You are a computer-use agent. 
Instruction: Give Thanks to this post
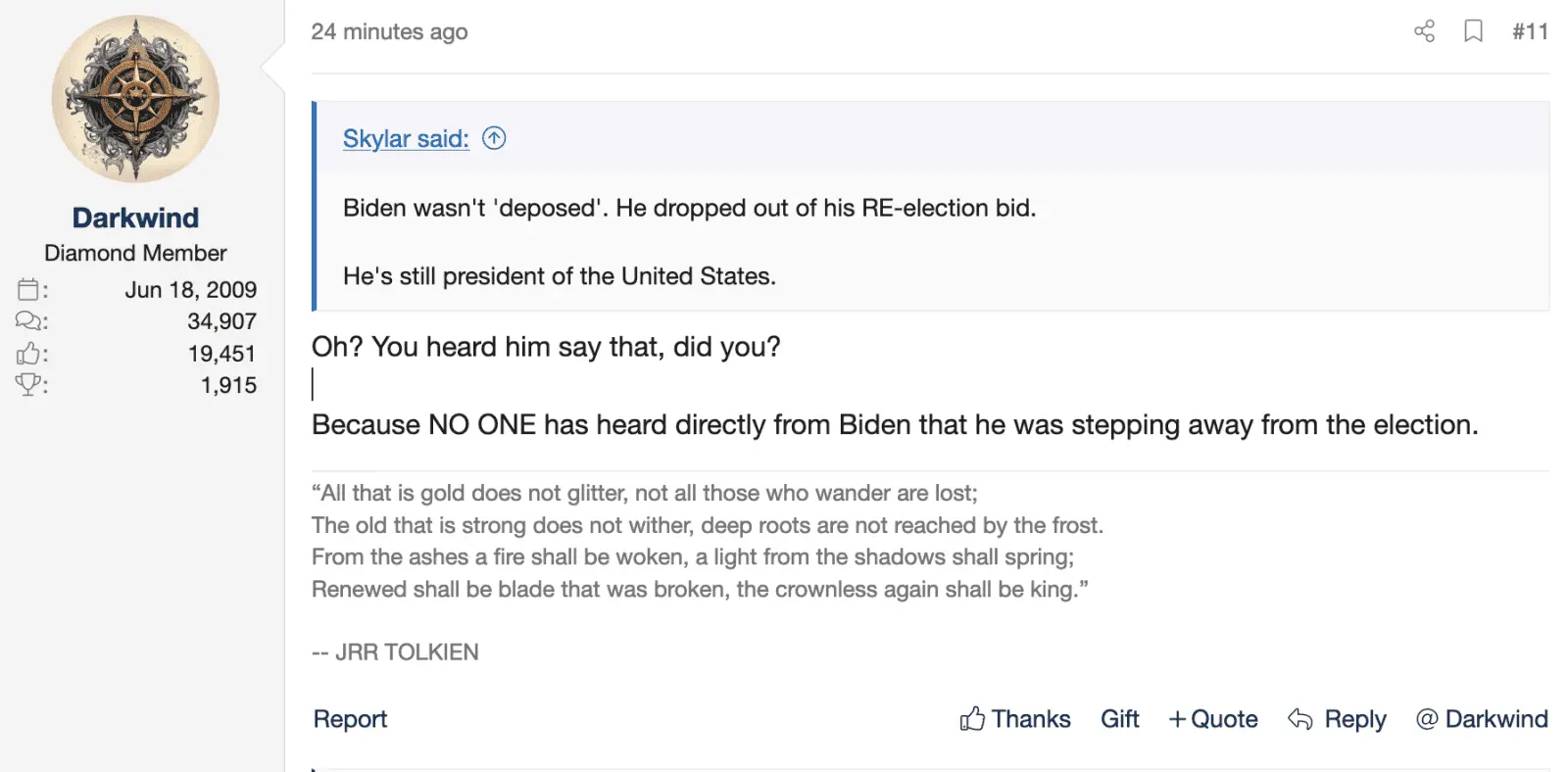[x=1015, y=719]
